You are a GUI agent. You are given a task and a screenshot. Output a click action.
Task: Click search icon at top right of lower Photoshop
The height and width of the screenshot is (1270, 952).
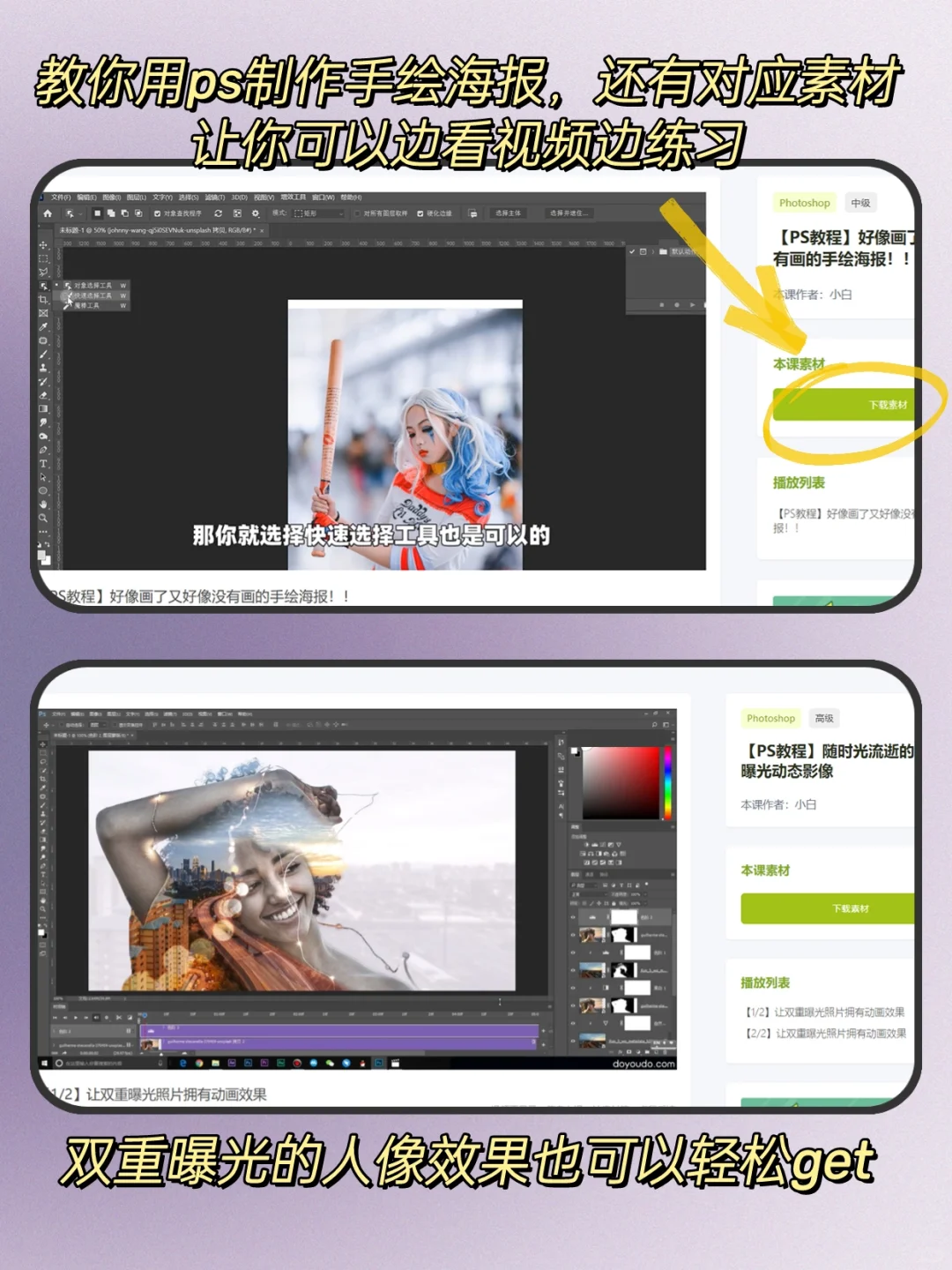point(655,724)
